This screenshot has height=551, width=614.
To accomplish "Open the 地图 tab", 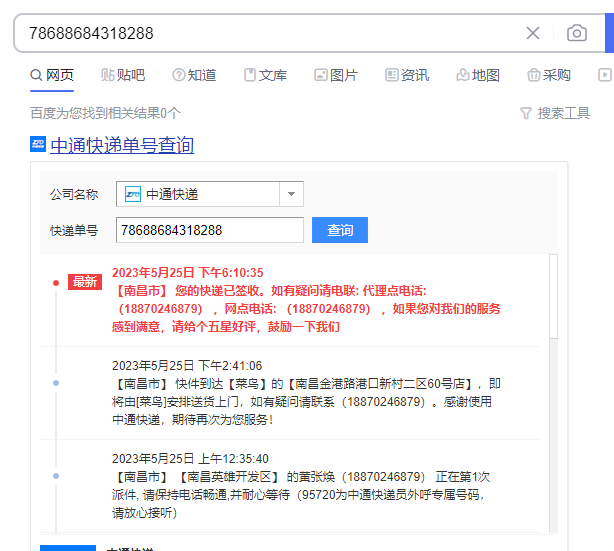I will coord(478,75).
